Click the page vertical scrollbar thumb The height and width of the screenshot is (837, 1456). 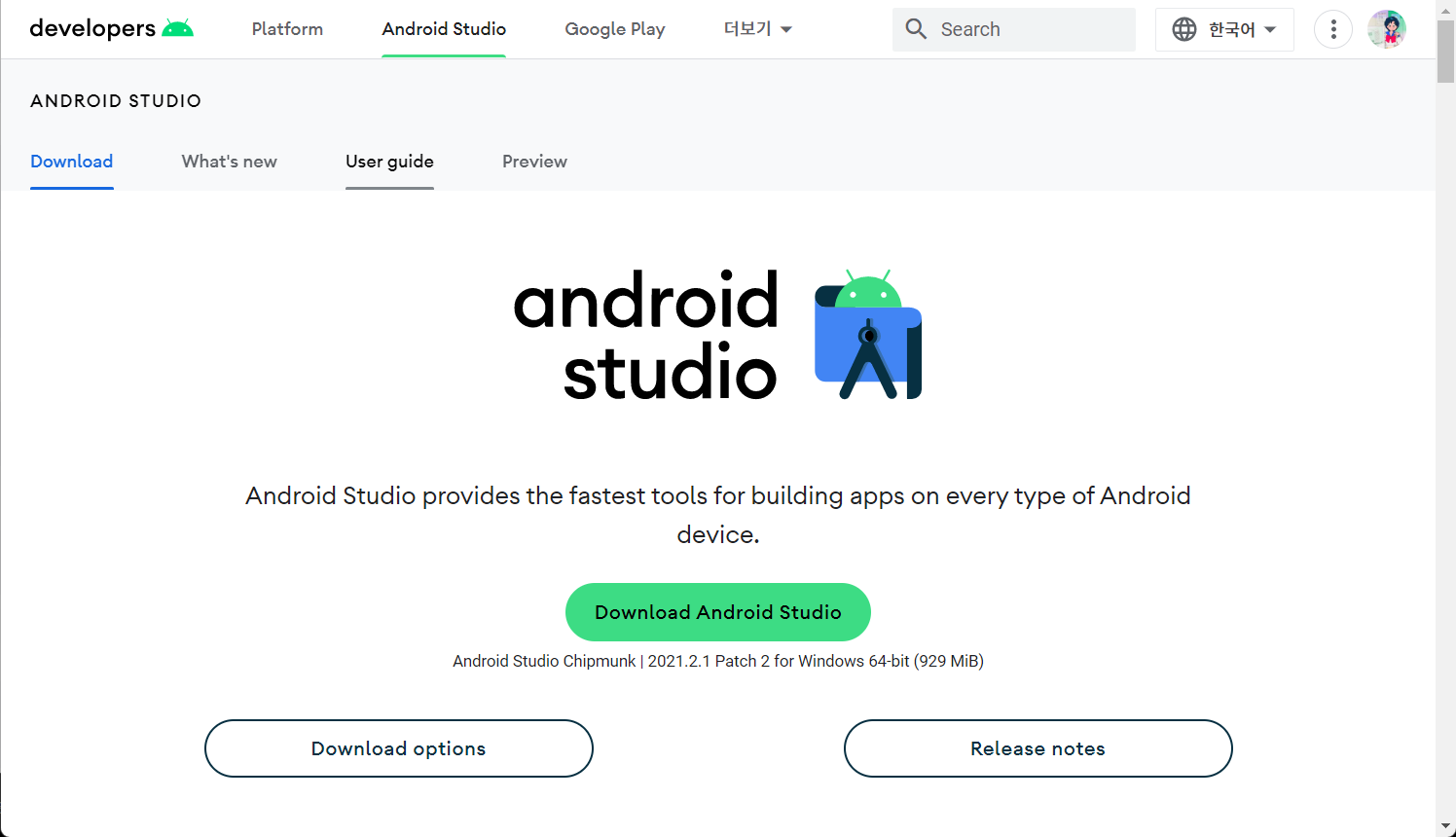pos(1446,51)
